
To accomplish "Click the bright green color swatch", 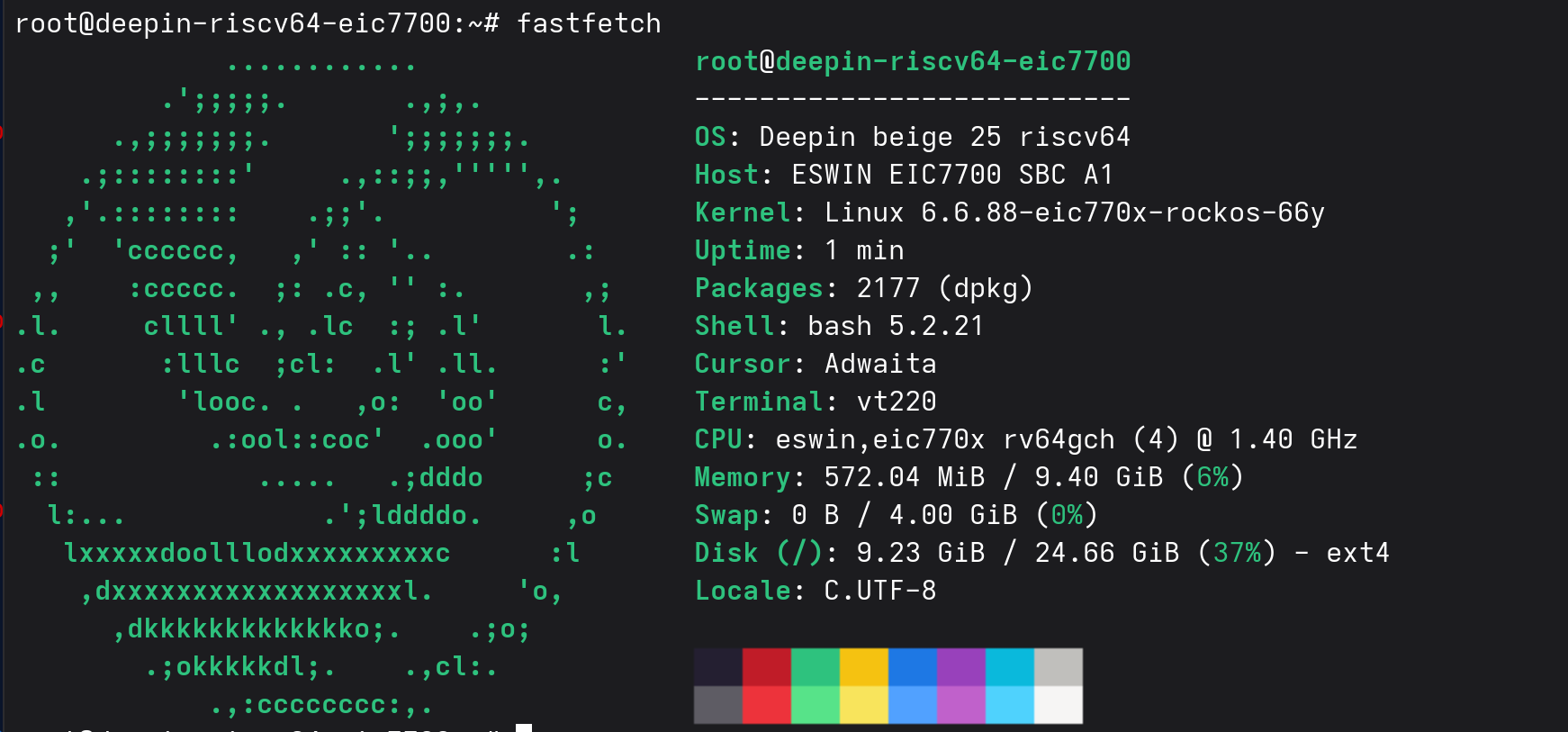I will tap(816, 705).
